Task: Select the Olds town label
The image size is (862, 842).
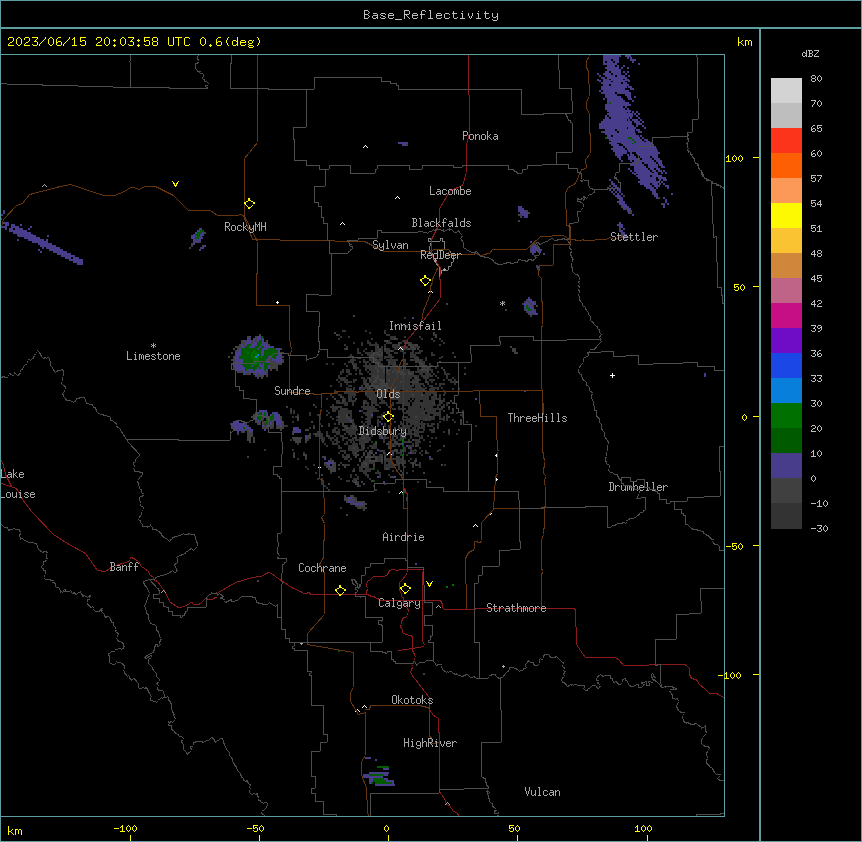Action: pyautogui.click(x=388, y=394)
